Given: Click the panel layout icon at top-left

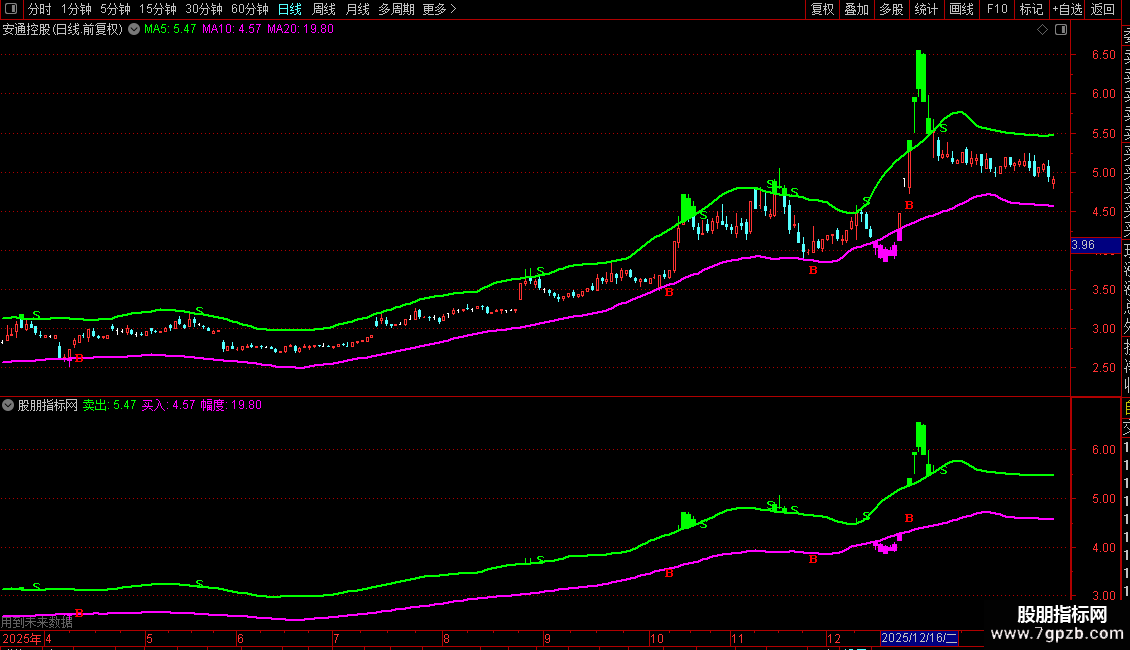Looking at the screenshot, I should click(x=11, y=9).
